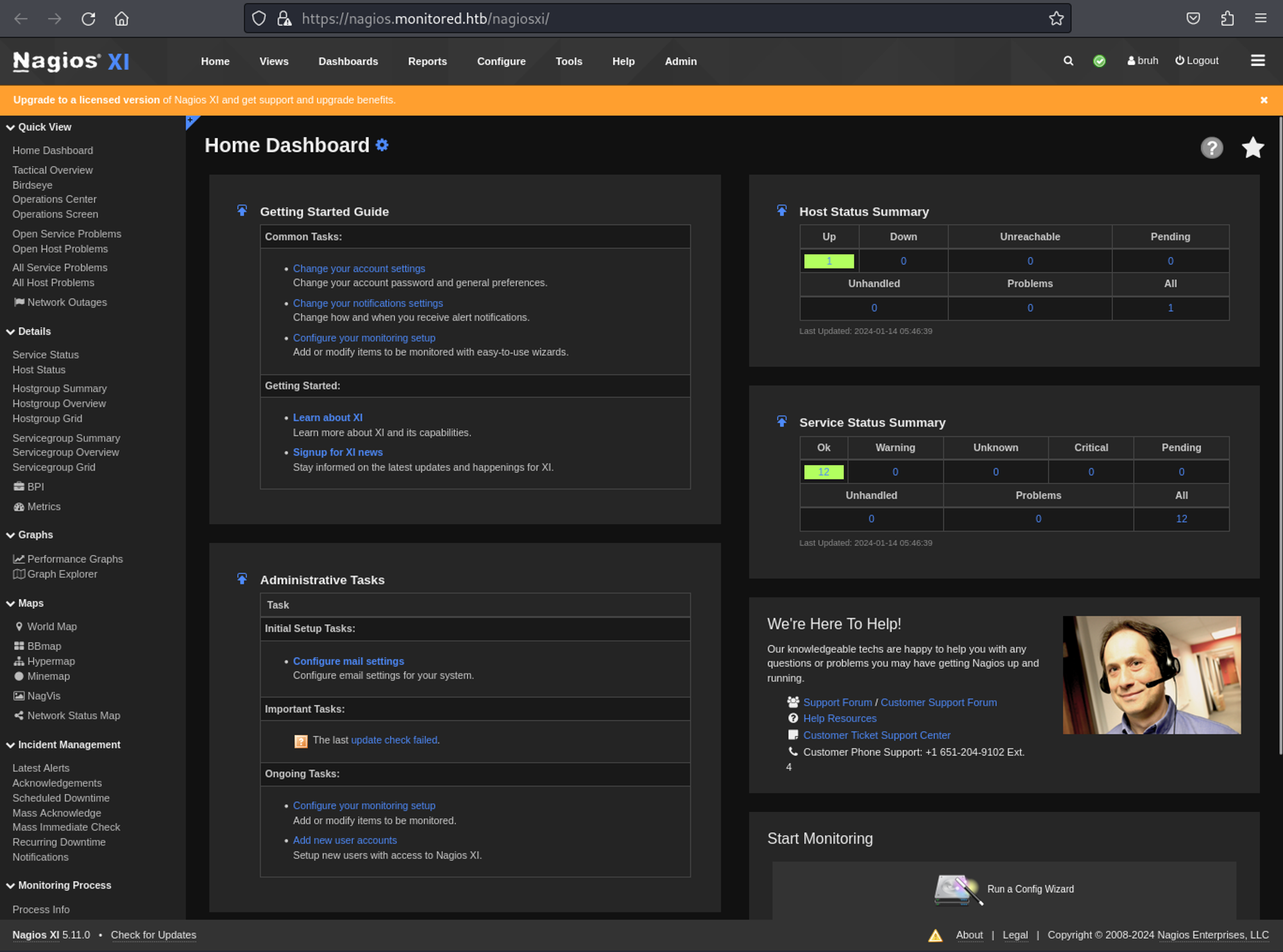The image size is (1283, 952).
Task: Click the Change your account settings link
Action: click(359, 269)
